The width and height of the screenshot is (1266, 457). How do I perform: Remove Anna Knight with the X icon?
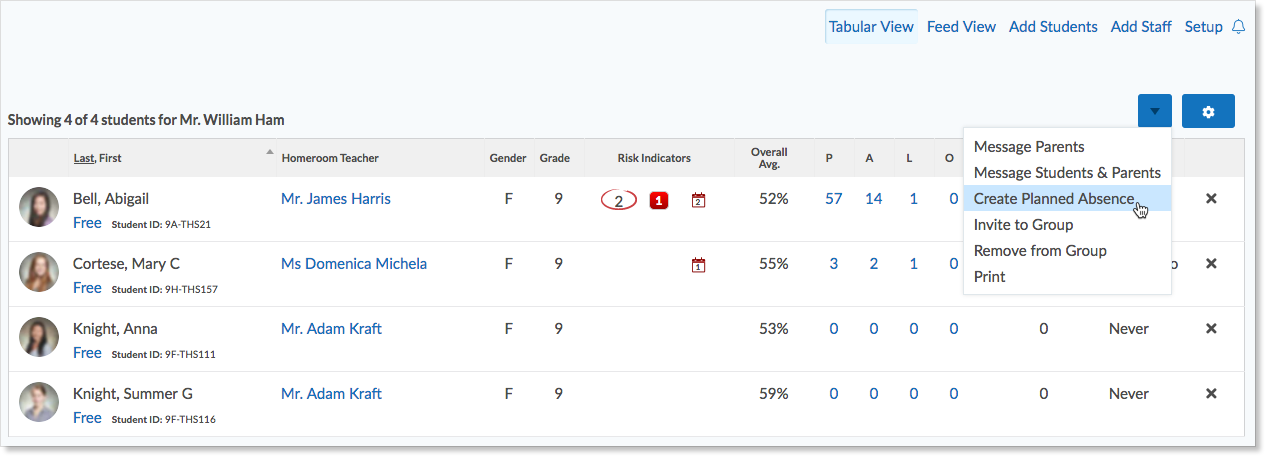1211,329
